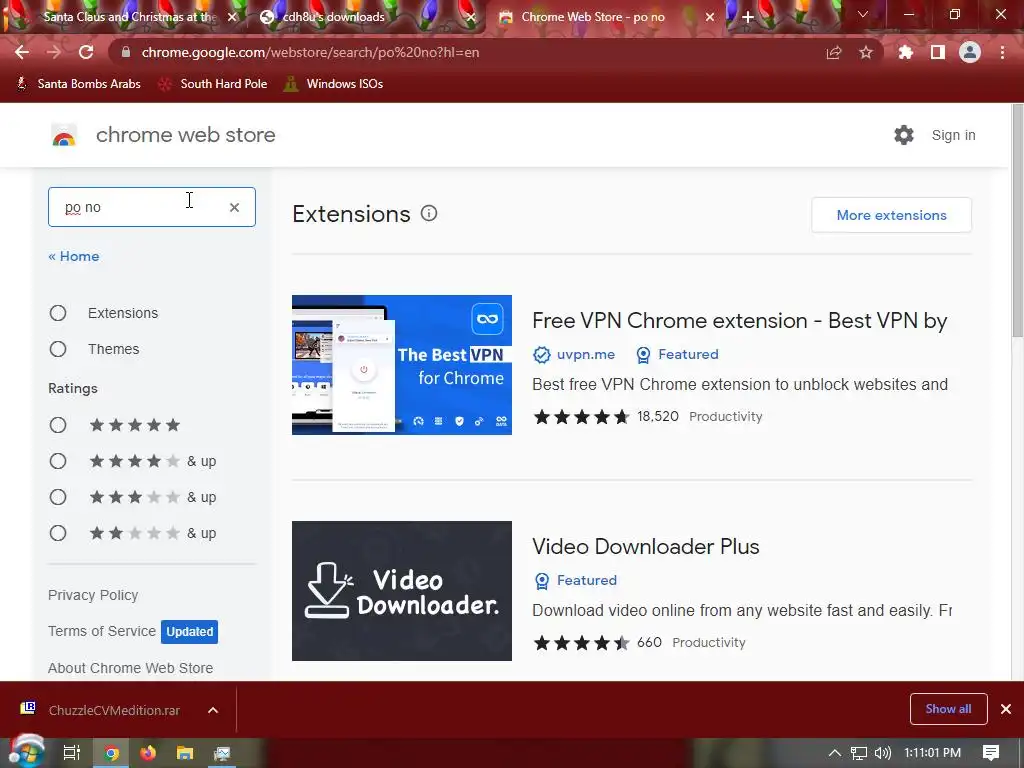Clear the search box with the X
The image size is (1024, 768).
coord(234,207)
